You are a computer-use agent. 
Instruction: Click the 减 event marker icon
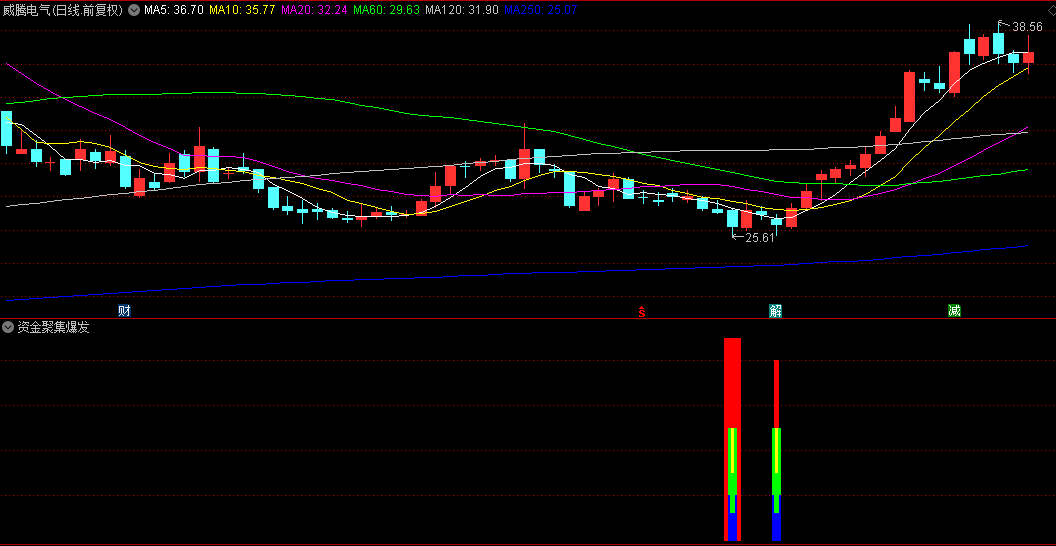(954, 310)
